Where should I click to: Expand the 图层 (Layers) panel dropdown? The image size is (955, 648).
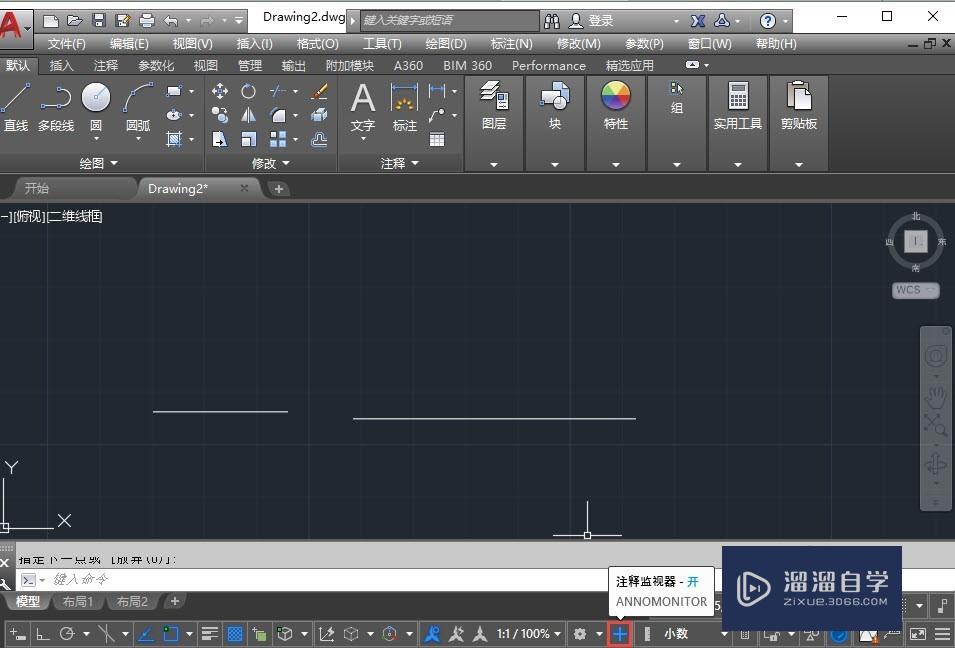[x=494, y=164]
